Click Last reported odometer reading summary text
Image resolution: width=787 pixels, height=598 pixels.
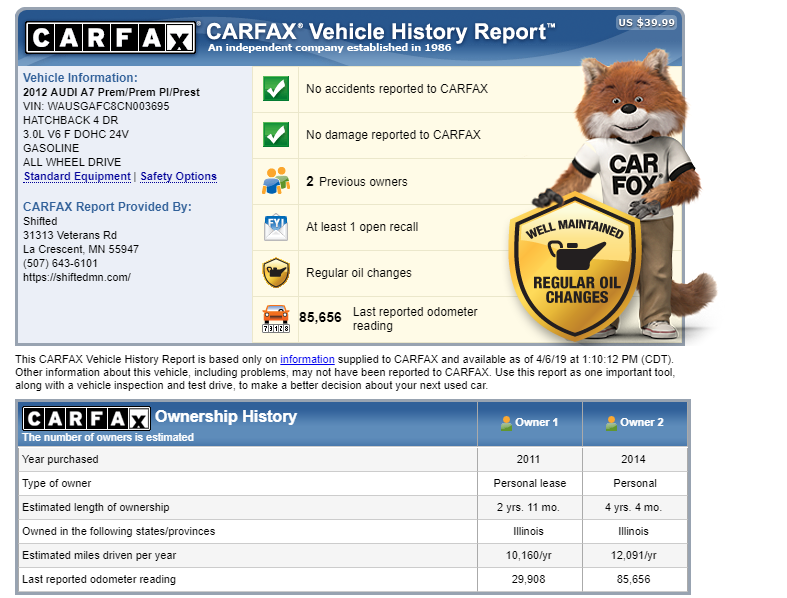pos(415,319)
